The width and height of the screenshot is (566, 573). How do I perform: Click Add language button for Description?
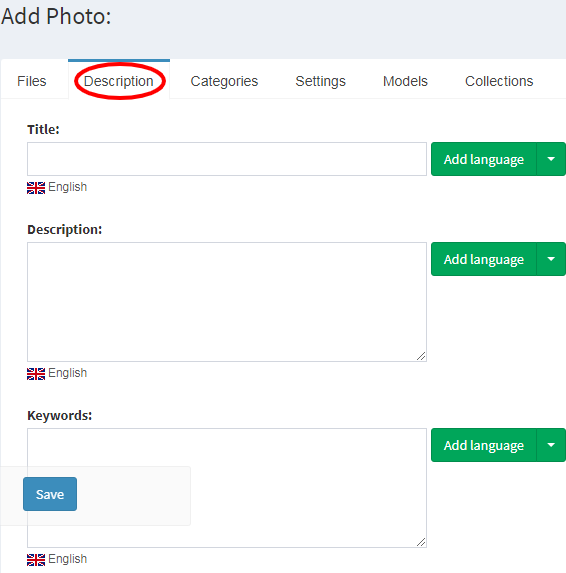coord(483,259)
